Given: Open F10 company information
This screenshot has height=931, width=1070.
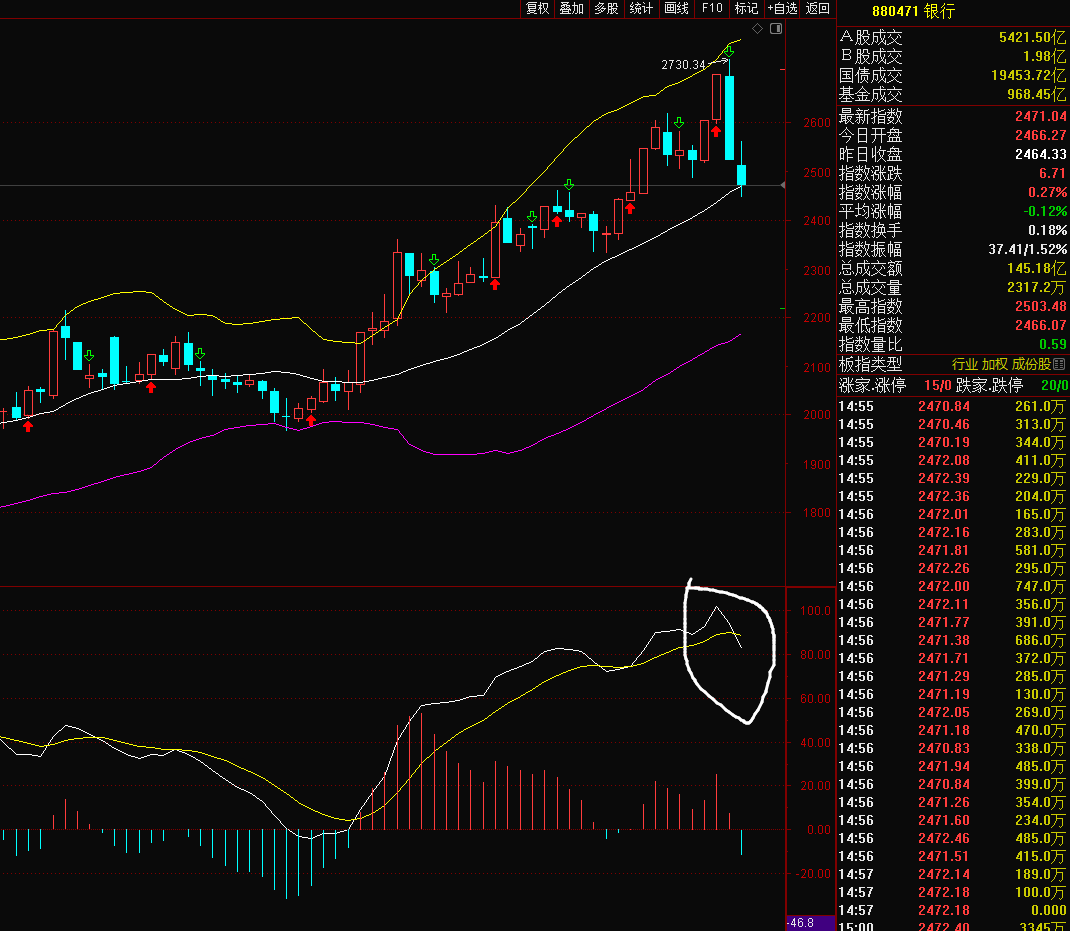Looking at the screenshot, I should coord(712,8).
